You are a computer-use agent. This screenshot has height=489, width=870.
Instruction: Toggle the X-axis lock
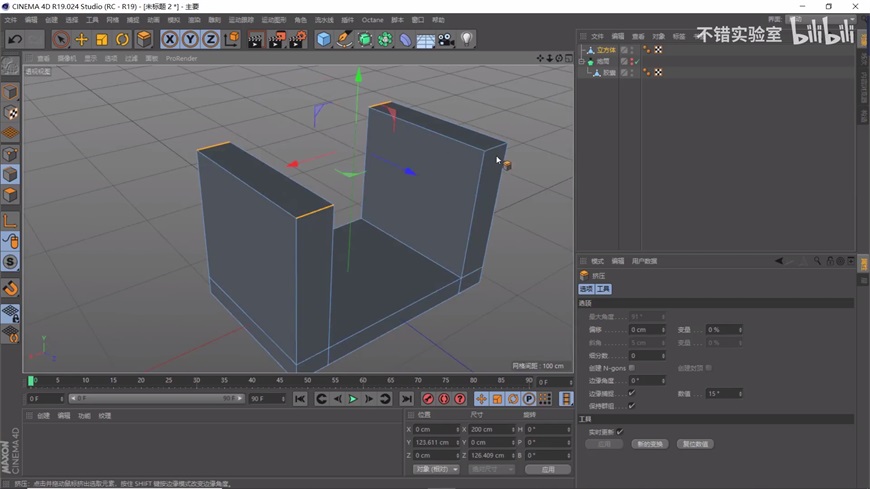coord(170,40)
